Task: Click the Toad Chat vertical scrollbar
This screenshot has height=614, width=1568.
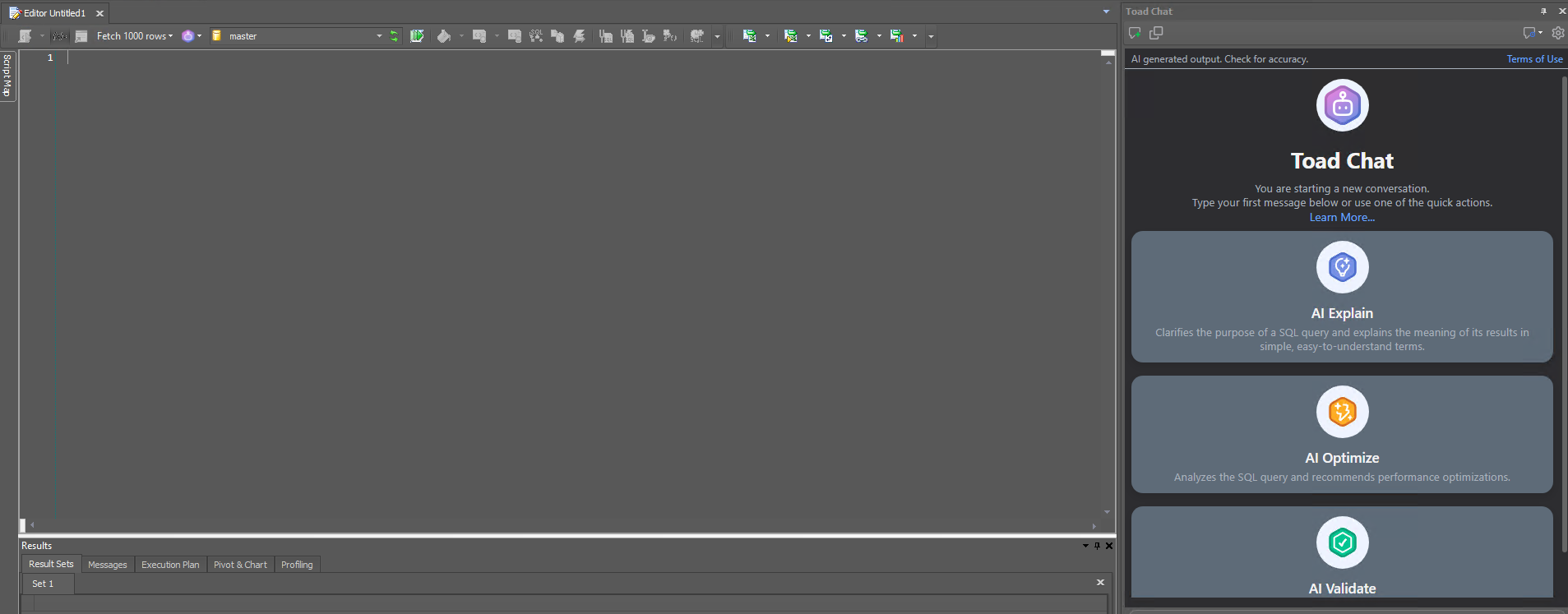Action: point(1563,312)
